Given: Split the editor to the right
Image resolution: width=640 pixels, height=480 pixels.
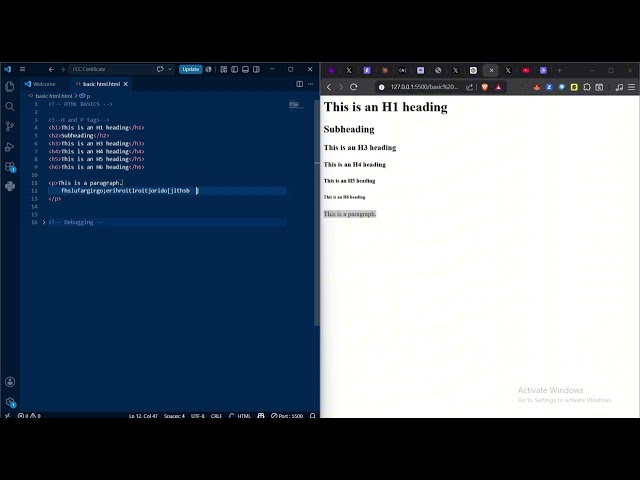Looking at the screenshot, I should [300, 84].
